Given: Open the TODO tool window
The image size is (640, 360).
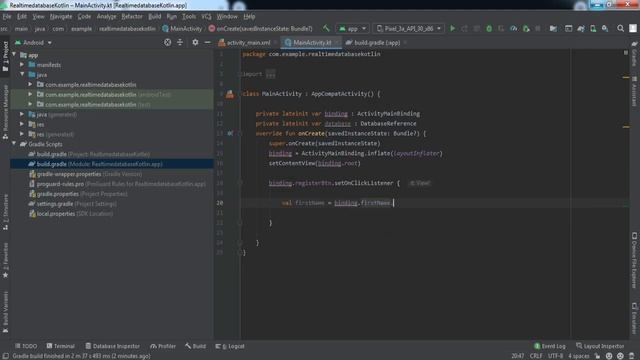Looking at the screenshot, I should click(26, 346).
